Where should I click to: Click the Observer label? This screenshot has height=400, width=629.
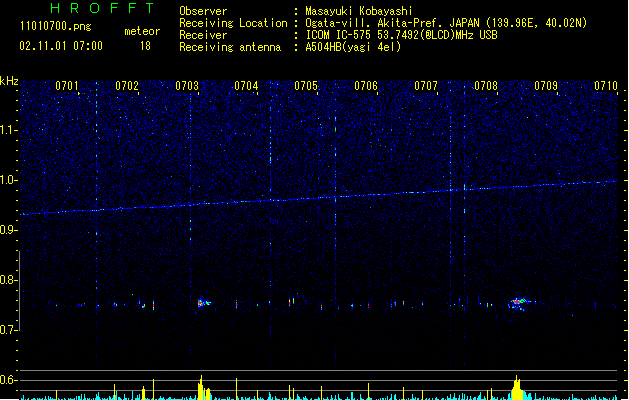pyautogui.click(x=203, y=11)
